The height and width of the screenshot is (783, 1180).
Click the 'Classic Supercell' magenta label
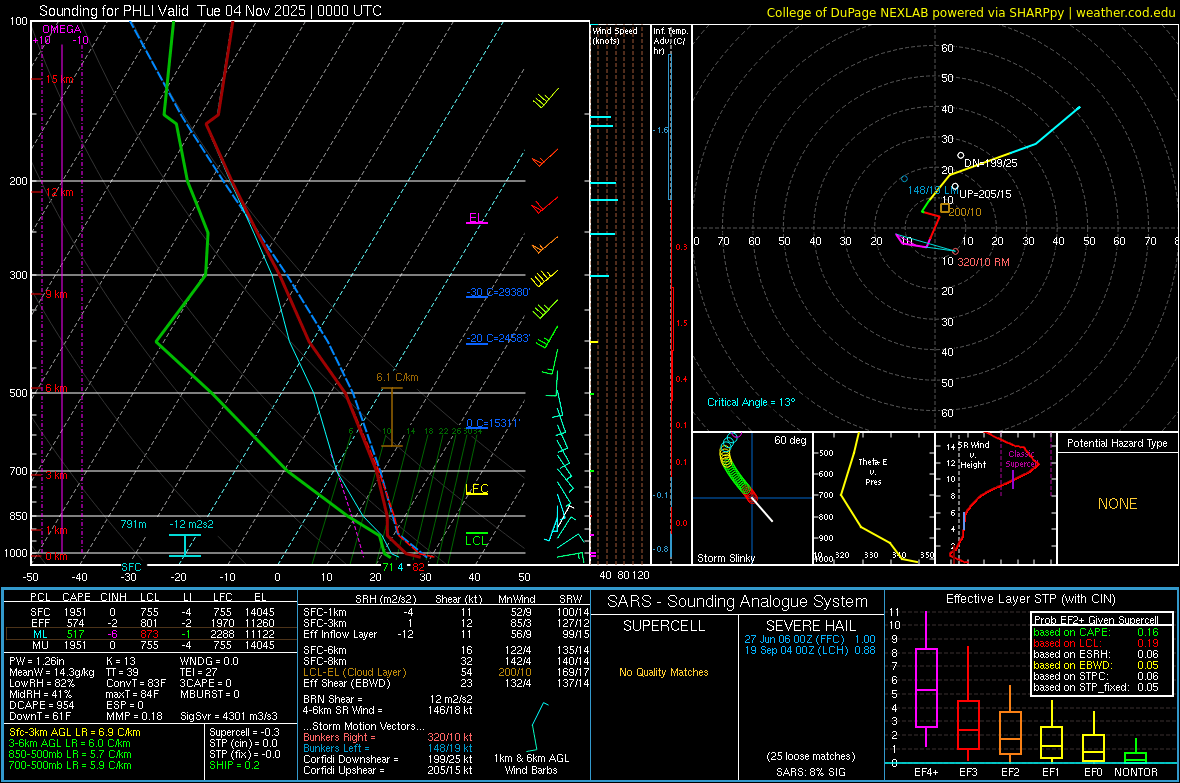click(1021, 459)
